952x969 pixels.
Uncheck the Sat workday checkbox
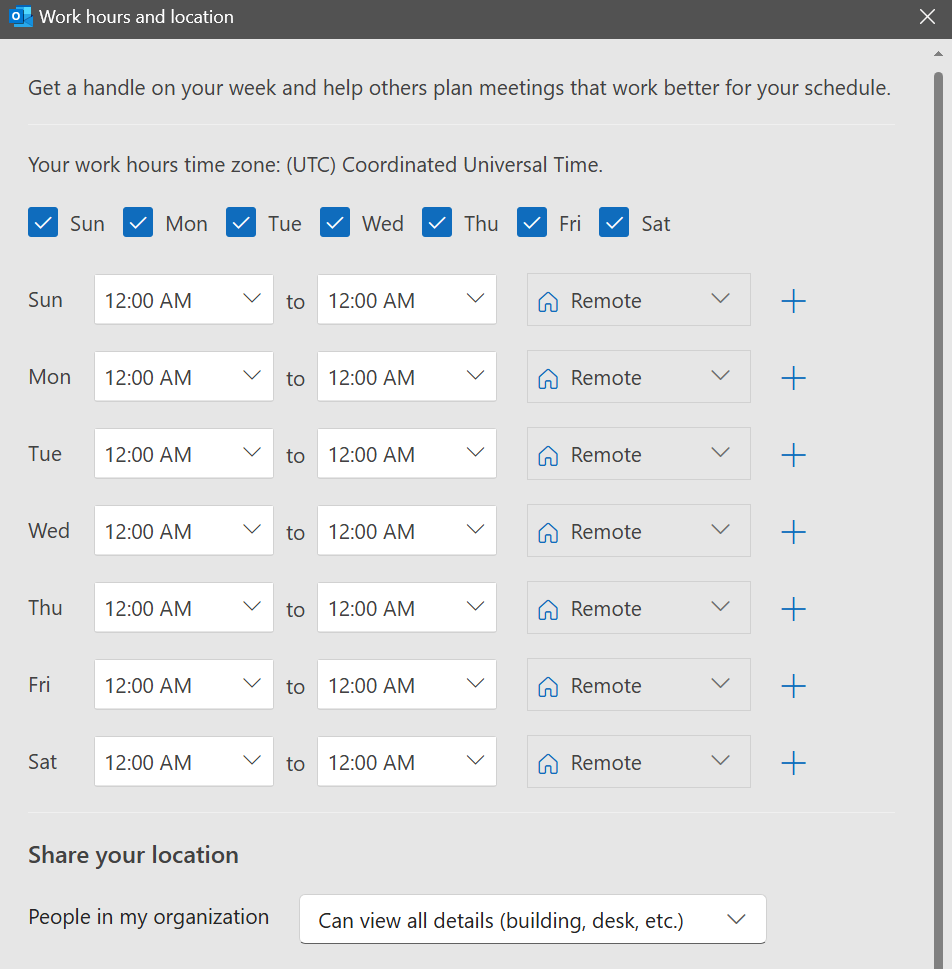pyautogui.click(x=614, y=222)
